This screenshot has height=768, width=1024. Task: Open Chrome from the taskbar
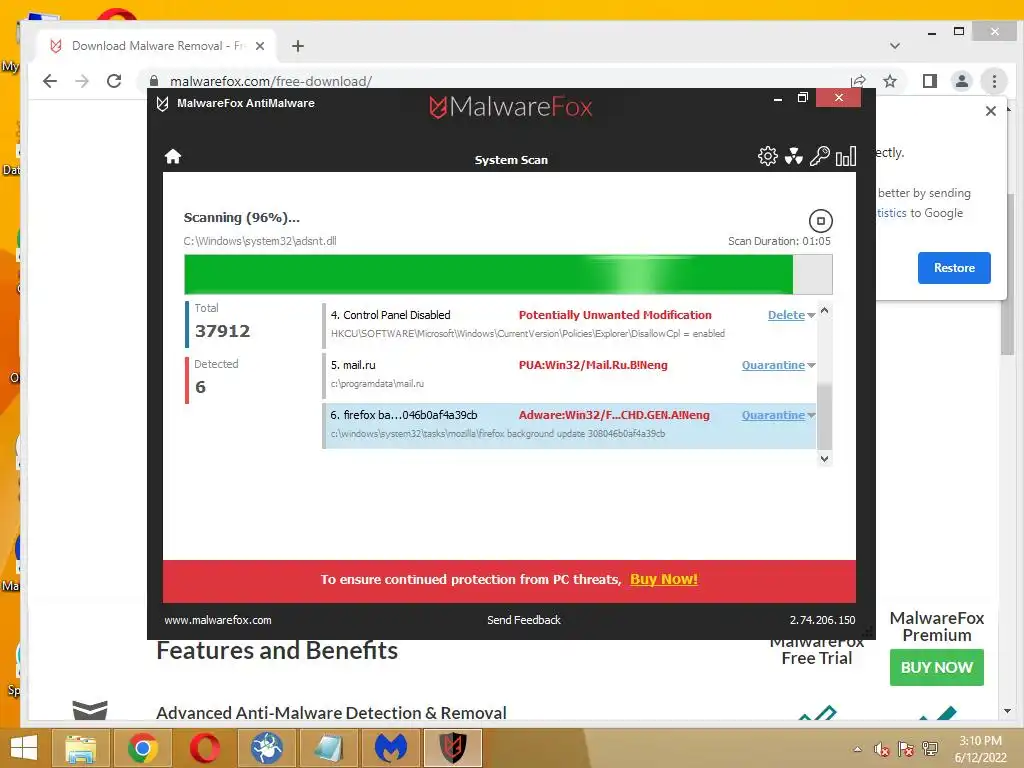[x=142, y=748]
